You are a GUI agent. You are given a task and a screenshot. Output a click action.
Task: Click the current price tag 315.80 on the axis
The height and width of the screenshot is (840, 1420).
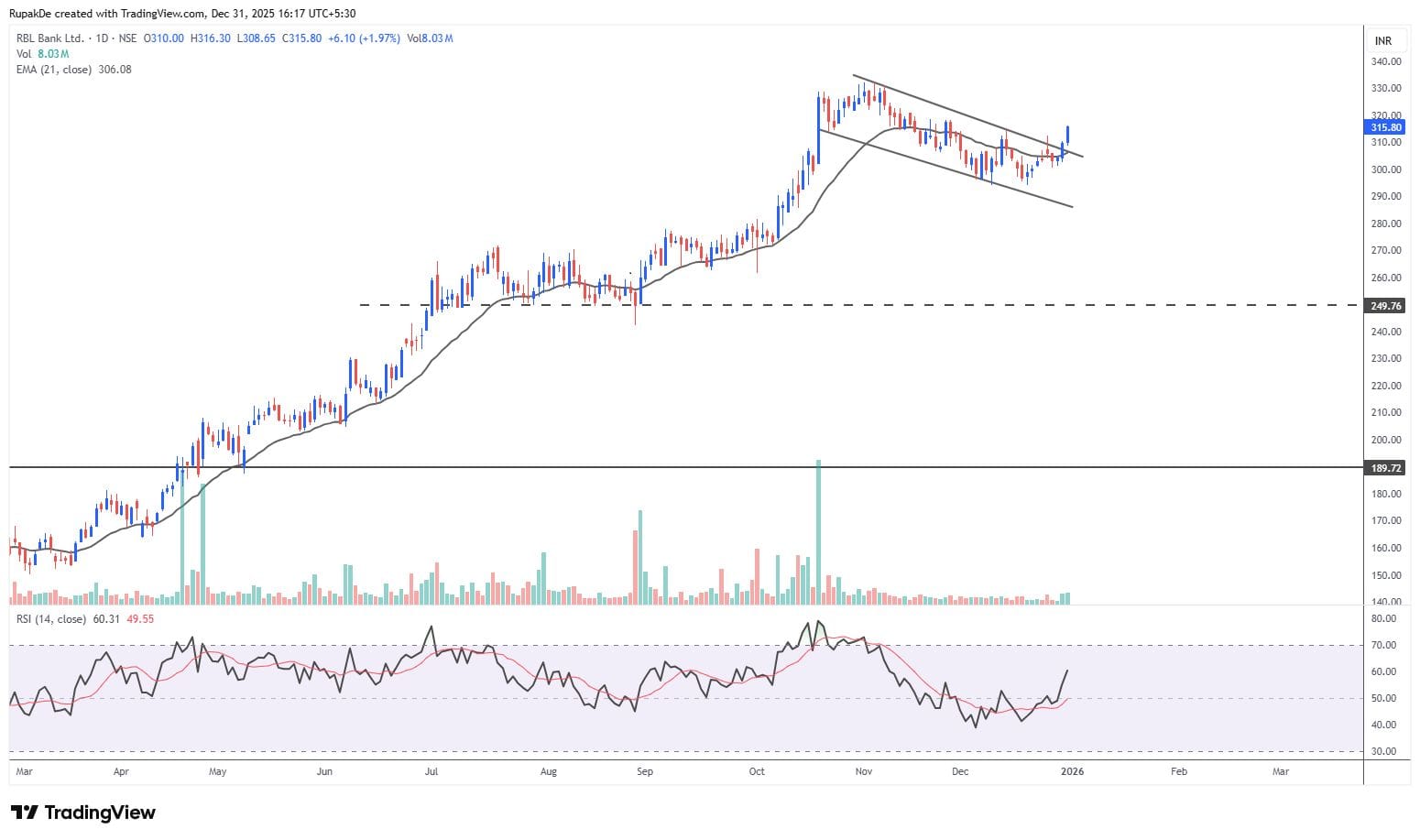1386,127
